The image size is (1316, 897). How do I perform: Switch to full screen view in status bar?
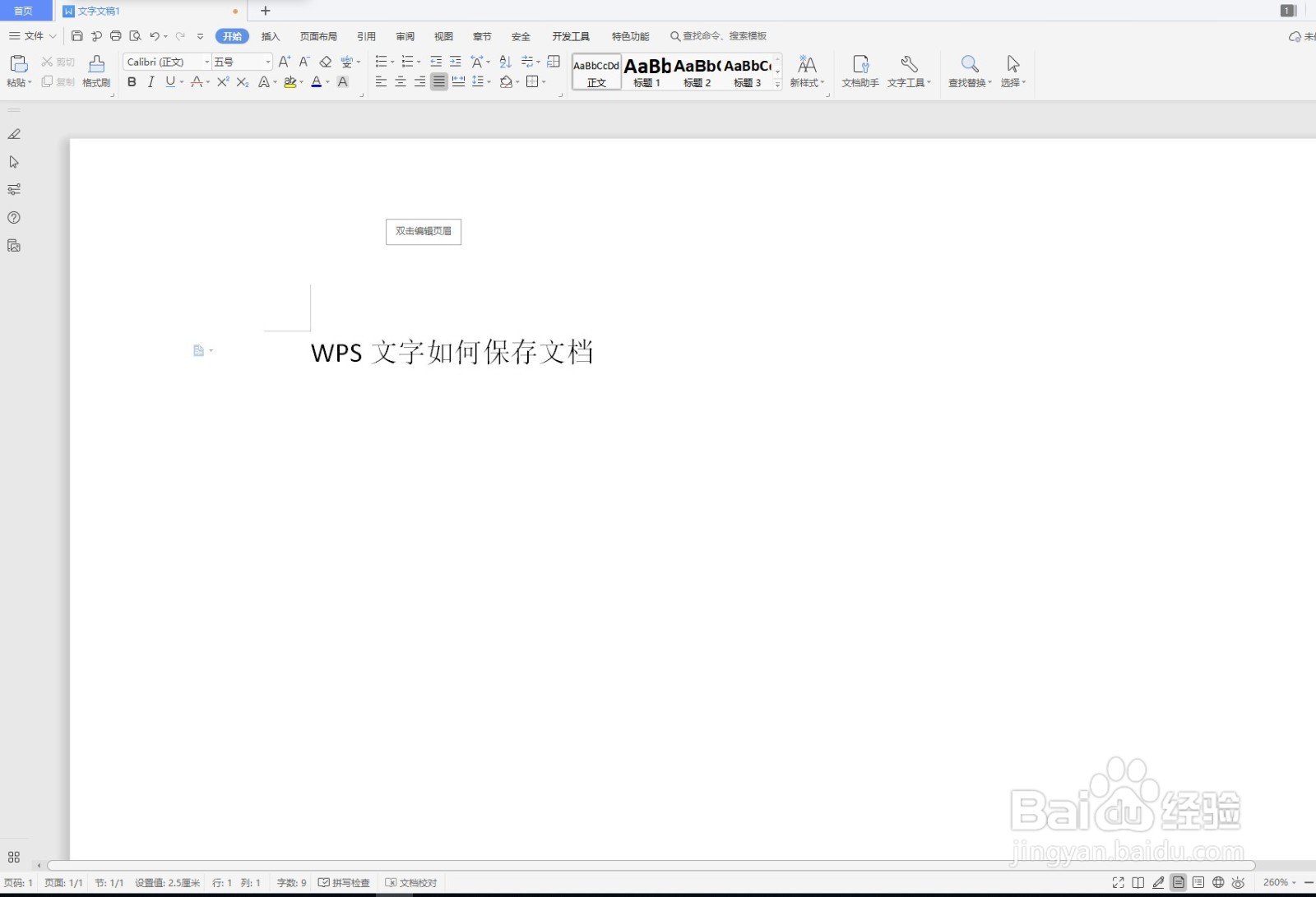[x=1118, y=882]
